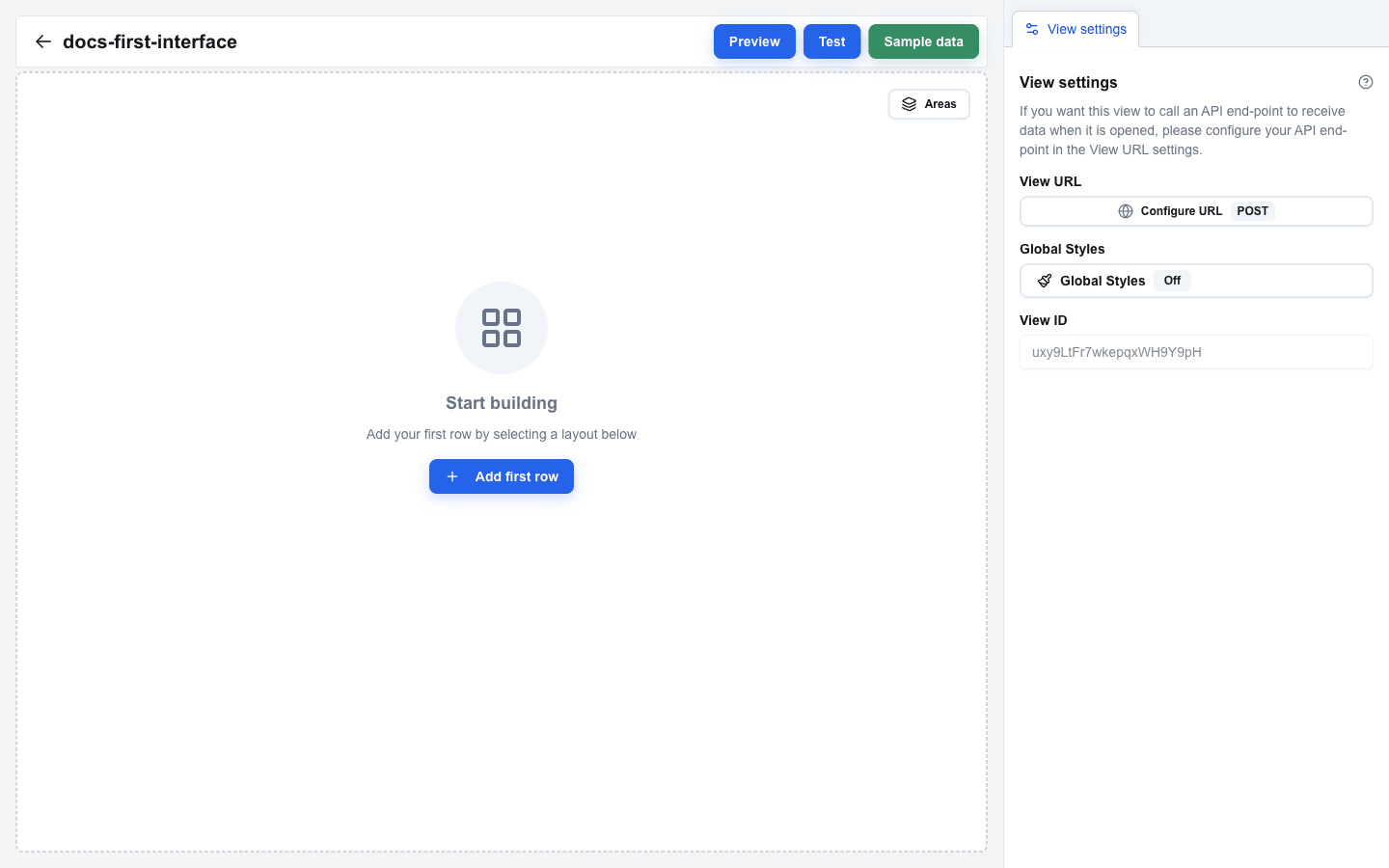Image resolution: width=1389 pixels, height=868 pixels.
Task: Toggle the Global Styles Off button
Action: (x=1196, y=281)
